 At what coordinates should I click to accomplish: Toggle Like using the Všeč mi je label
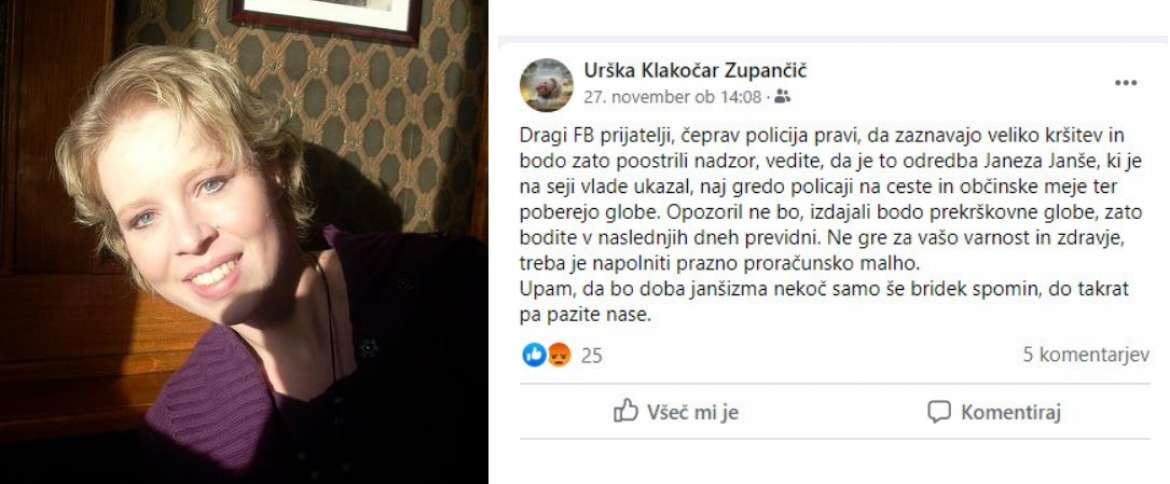coord(692,412)
